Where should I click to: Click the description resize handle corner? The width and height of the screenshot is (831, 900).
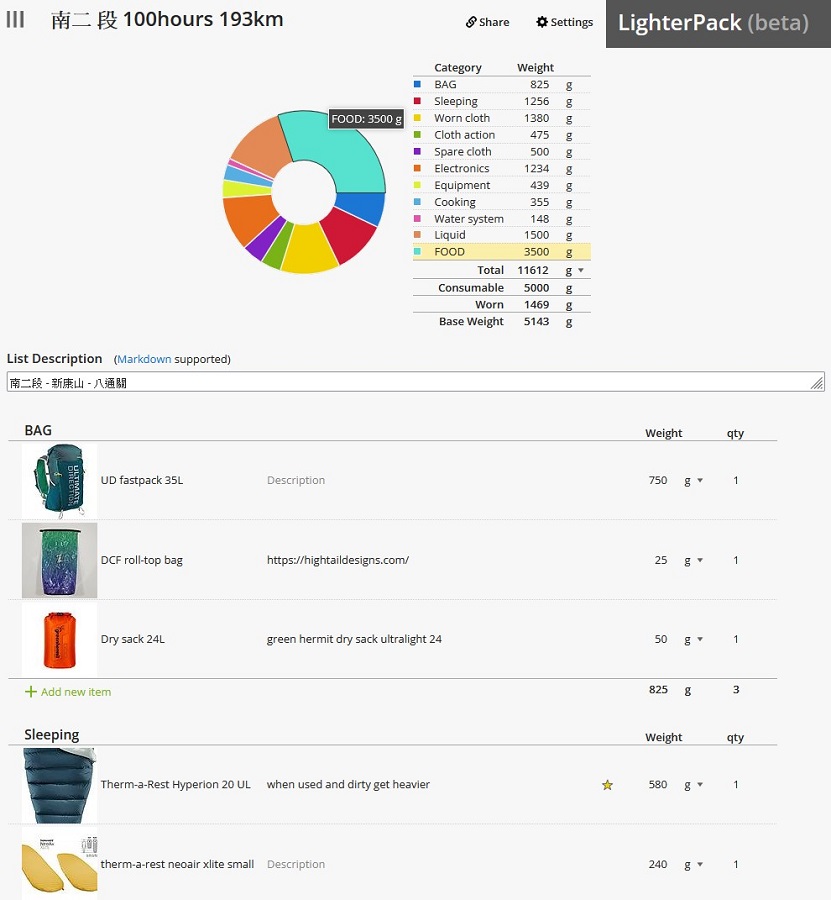click(x=817, y=383)
